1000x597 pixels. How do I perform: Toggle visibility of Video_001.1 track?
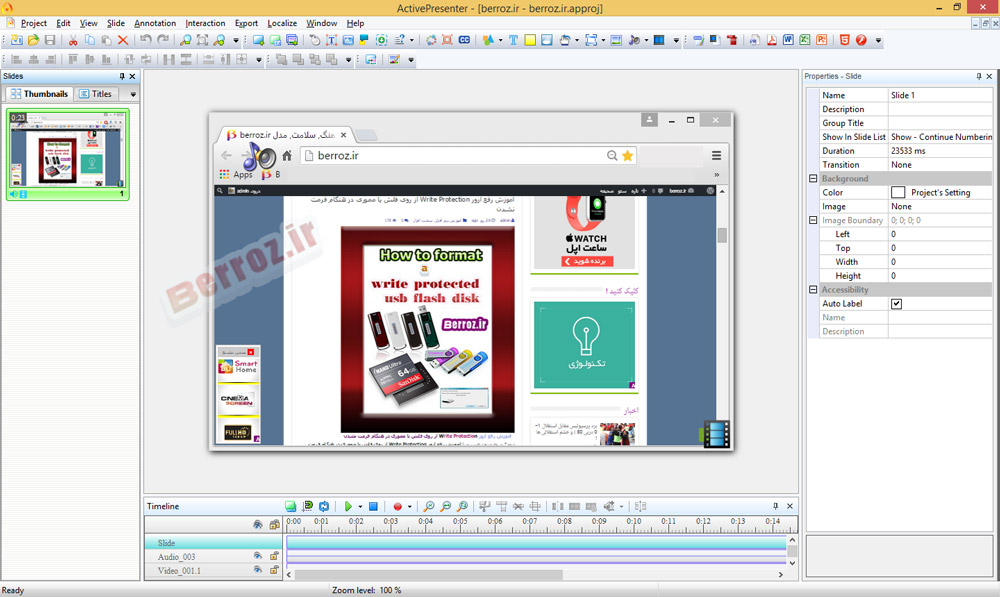258,570
